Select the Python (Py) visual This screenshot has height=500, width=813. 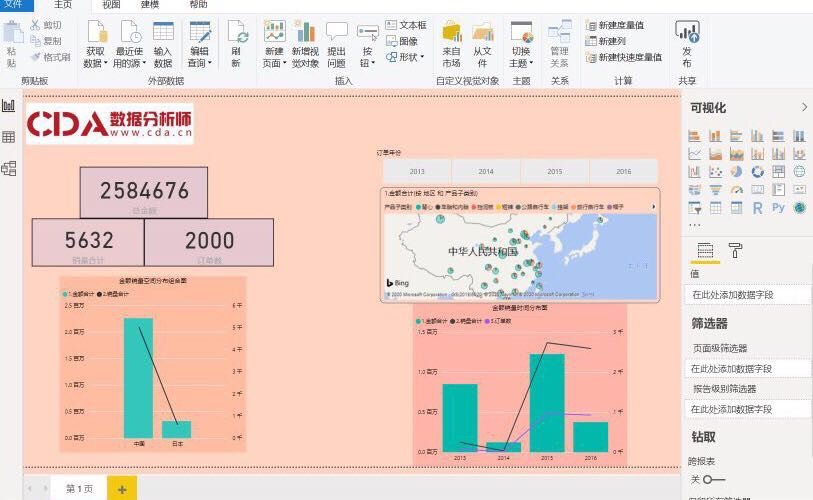[x=778, y=208]
